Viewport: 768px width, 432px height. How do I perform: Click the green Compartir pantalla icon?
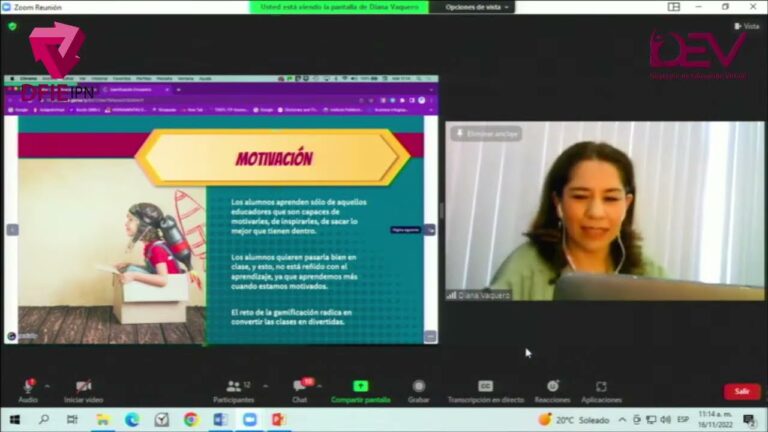pyautogui.click(x=360, y=387)
